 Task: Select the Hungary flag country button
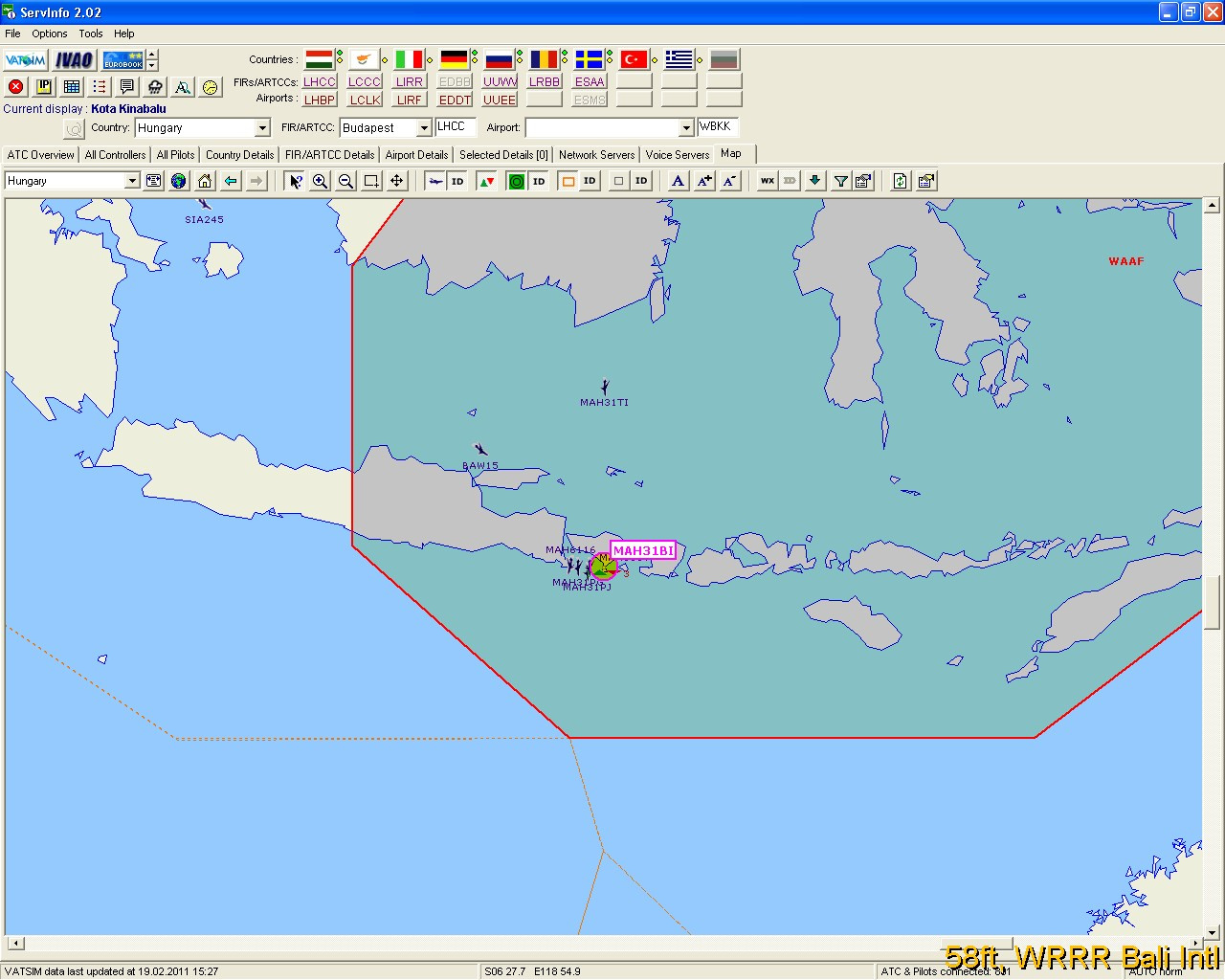320,59
